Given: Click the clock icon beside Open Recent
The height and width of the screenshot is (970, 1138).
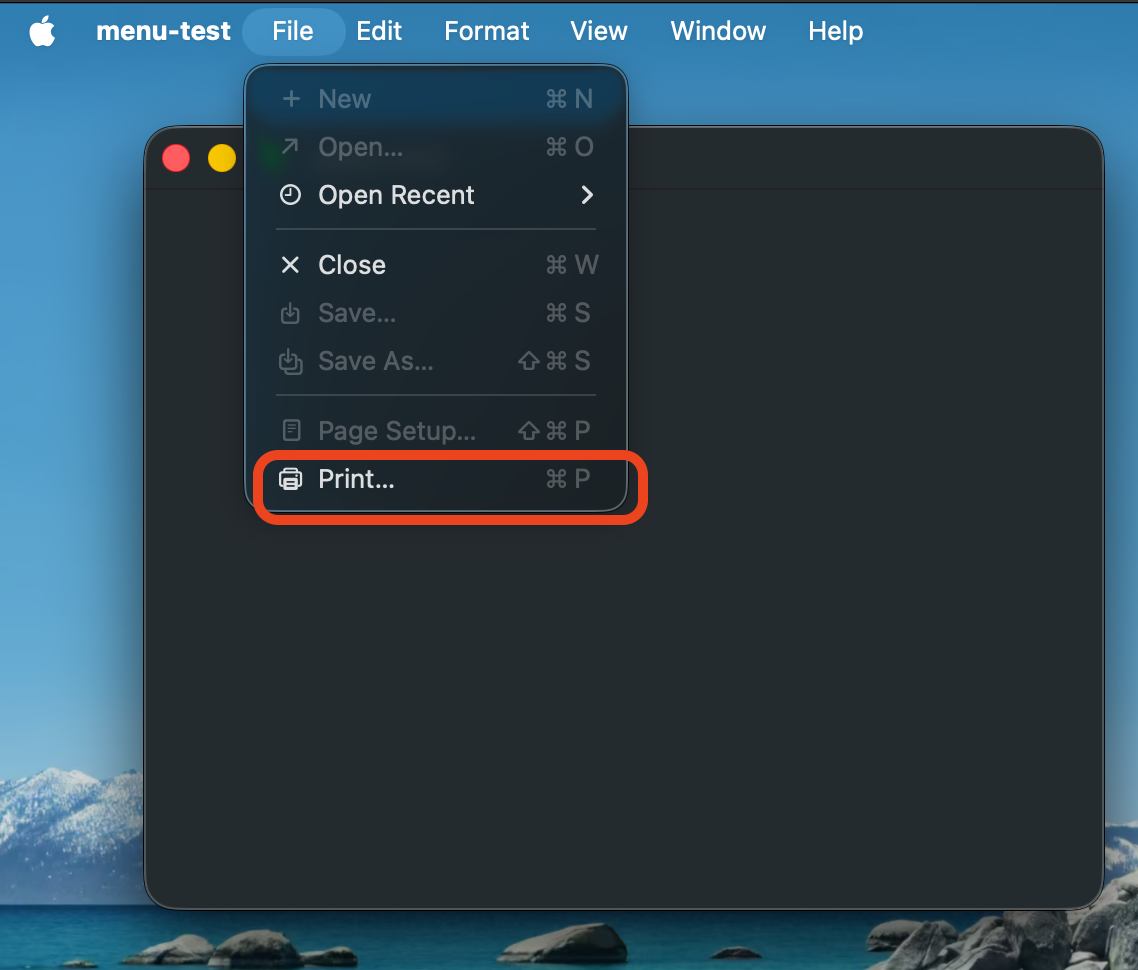Looking at the screenshot, I should coord(290,195).
